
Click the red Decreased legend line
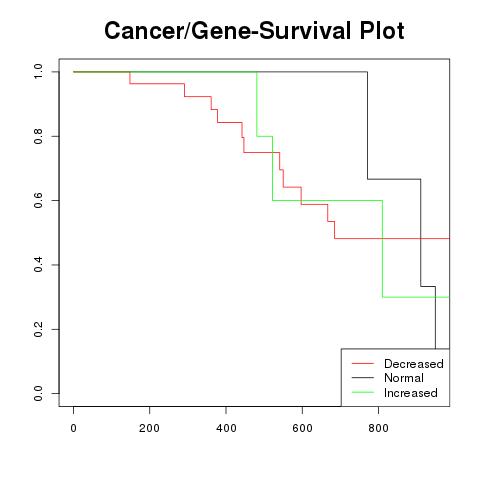pos(363,363)
